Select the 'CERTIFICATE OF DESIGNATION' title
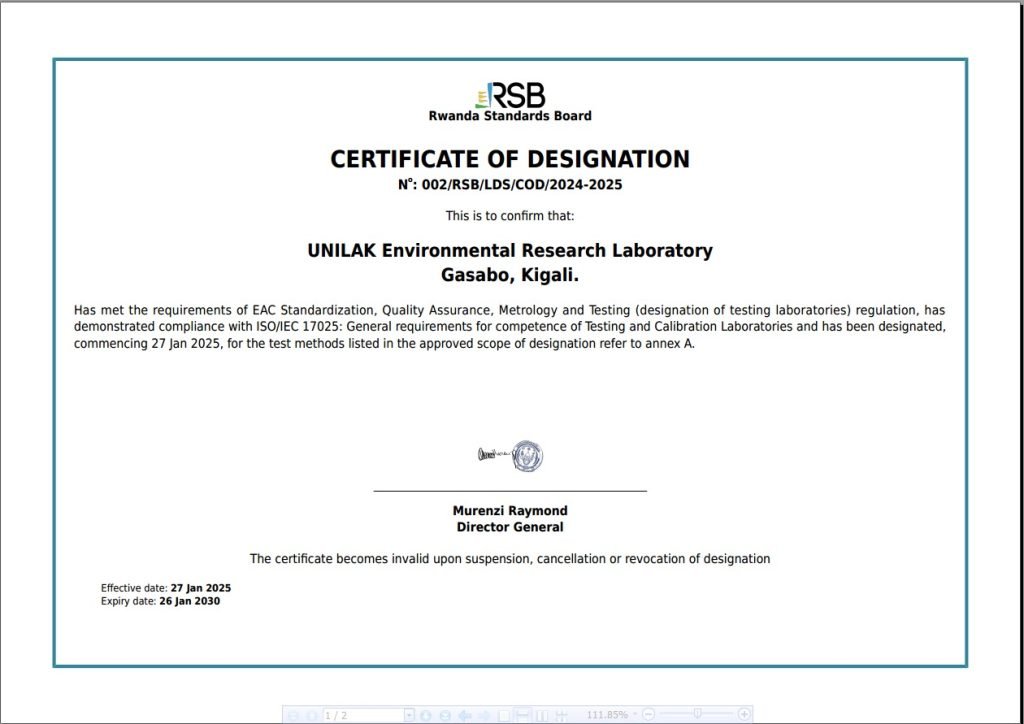The image size is (1024, 724). [x=510, y=159]
